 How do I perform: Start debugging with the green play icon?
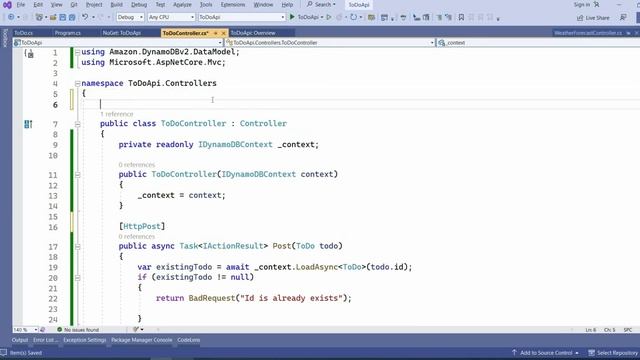click(x=292, y=17)
